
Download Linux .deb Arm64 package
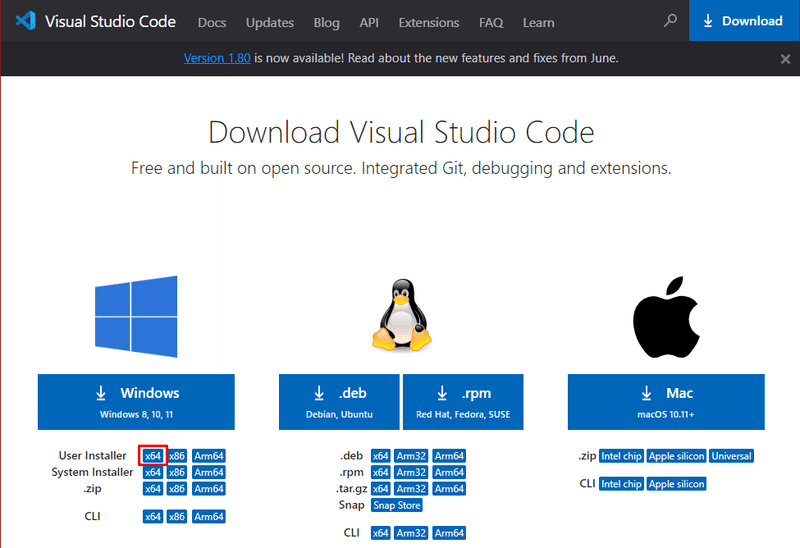tap(449, 456)
